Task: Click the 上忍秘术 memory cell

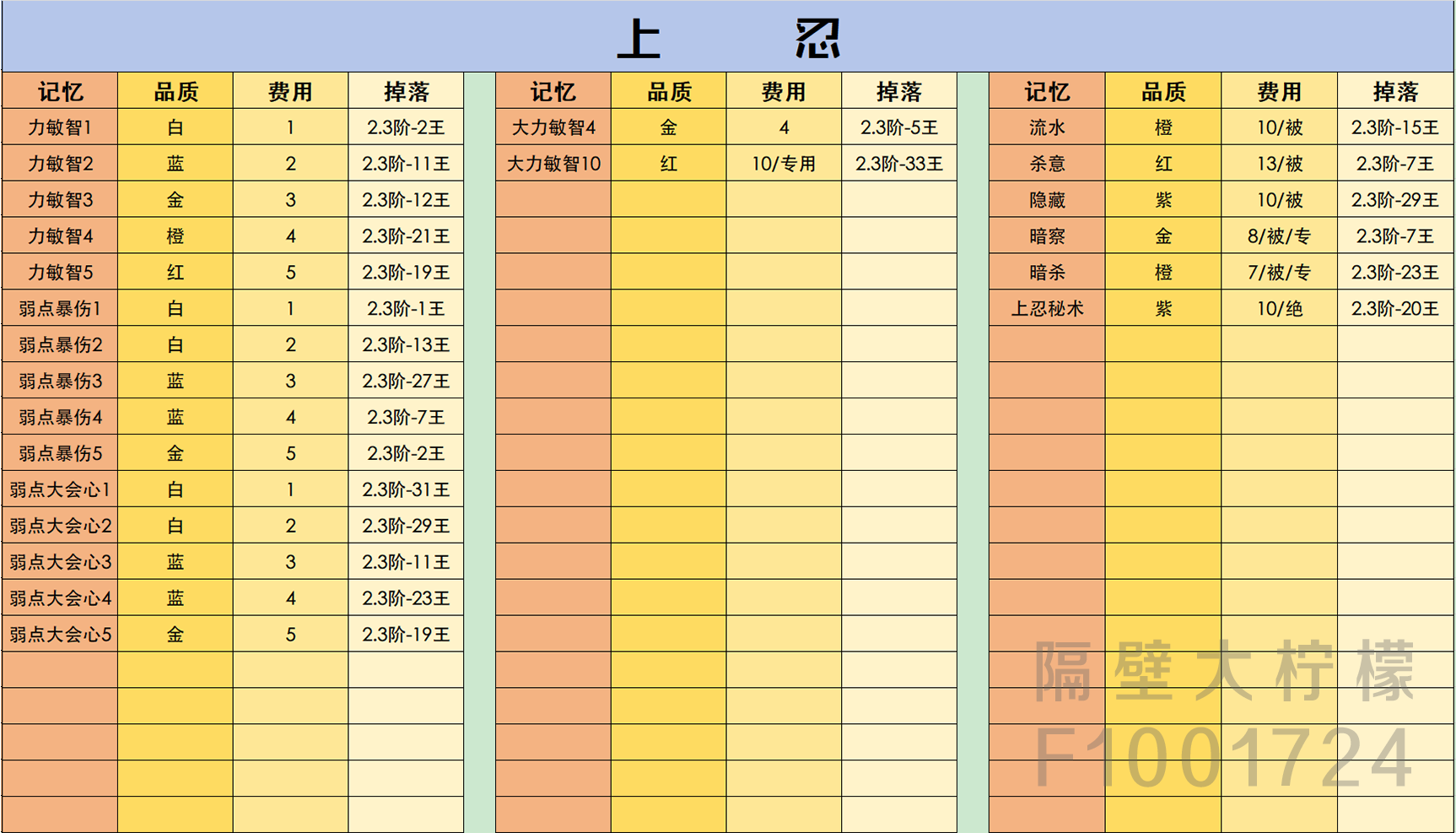Action: pyautogui.click(x=1047, y=309)
